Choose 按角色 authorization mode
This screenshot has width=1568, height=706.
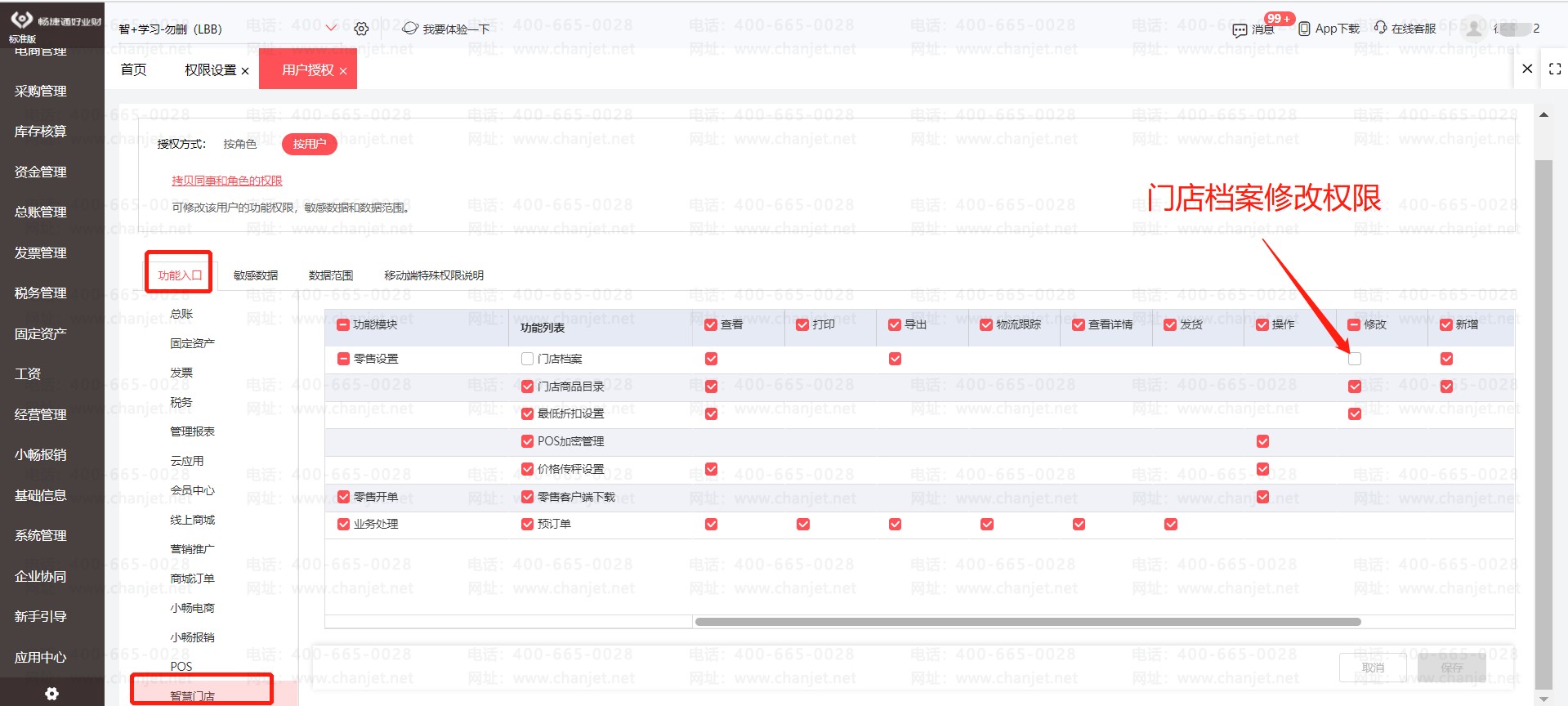[x=239, y=144]
